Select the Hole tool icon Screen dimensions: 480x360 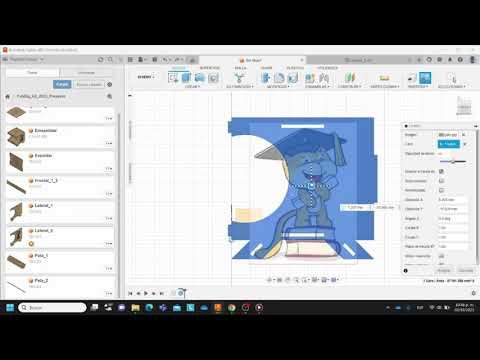(213, 78)
